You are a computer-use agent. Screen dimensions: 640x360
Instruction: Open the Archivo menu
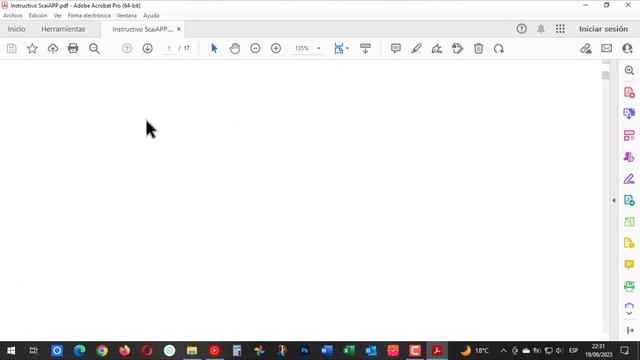[x=13, y=16]
